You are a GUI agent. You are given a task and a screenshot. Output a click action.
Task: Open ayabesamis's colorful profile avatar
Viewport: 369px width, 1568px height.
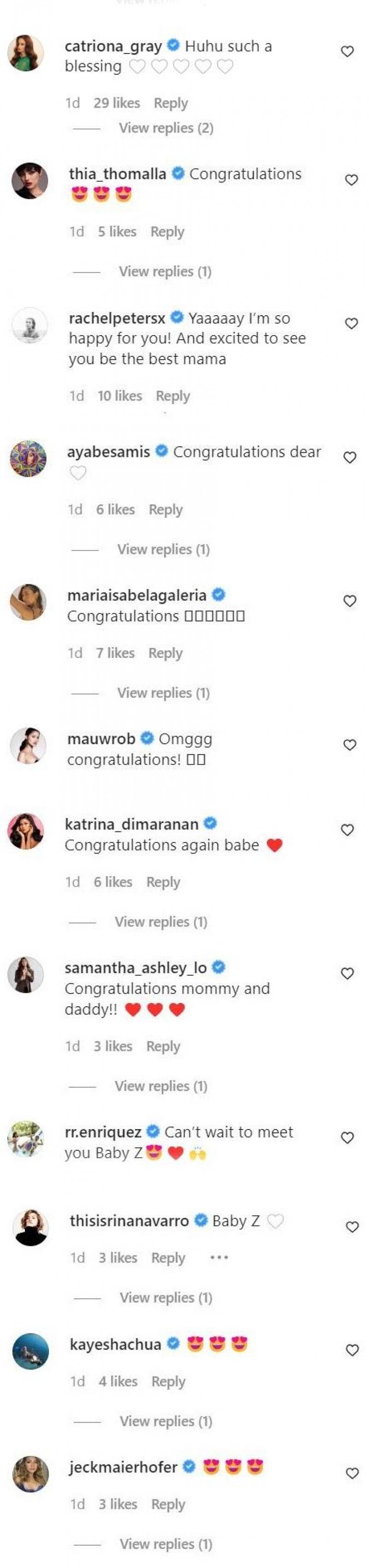tap(28, 458)
